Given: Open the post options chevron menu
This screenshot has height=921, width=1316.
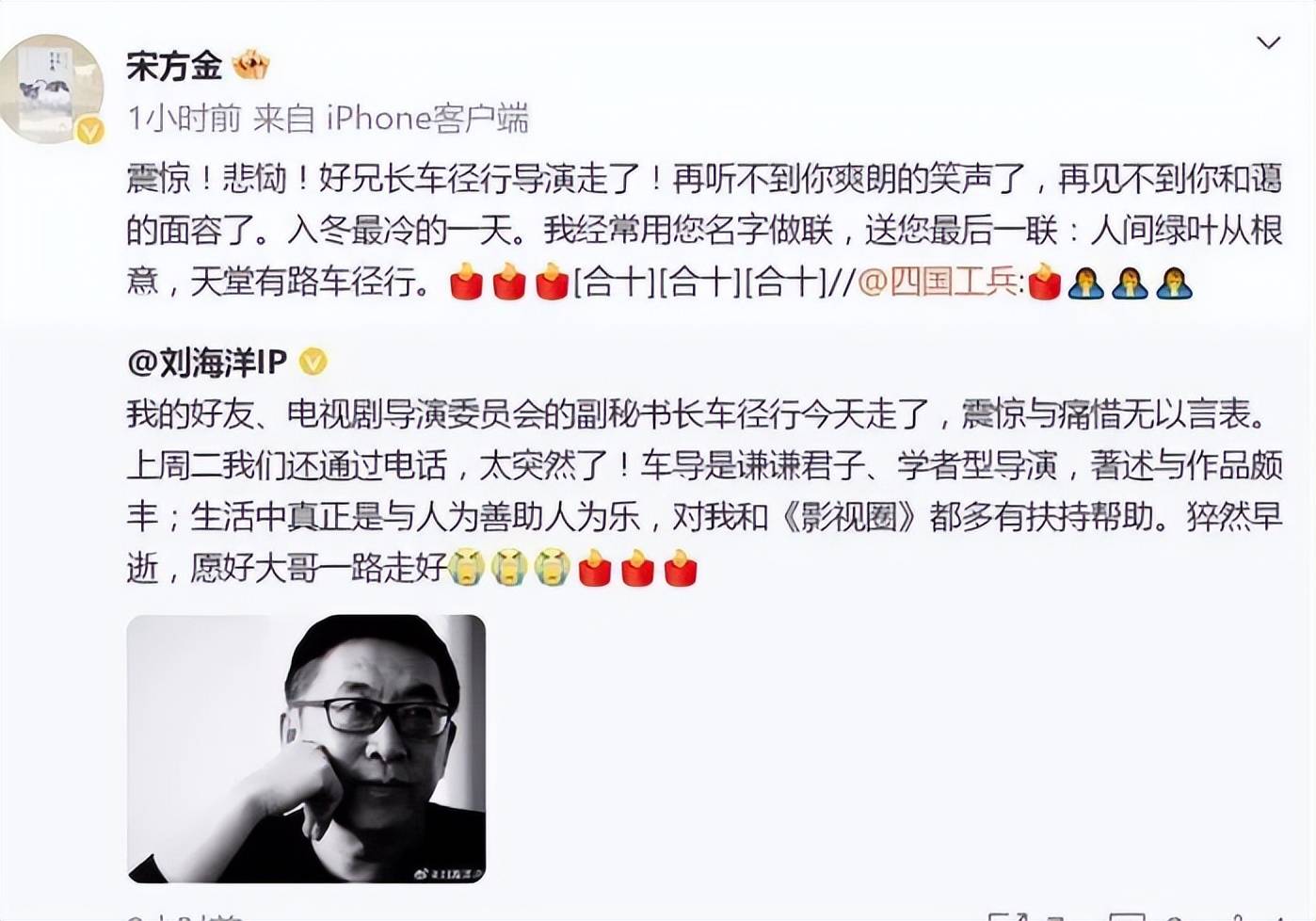Looking at the screenshot, I should click(1268, 43).
